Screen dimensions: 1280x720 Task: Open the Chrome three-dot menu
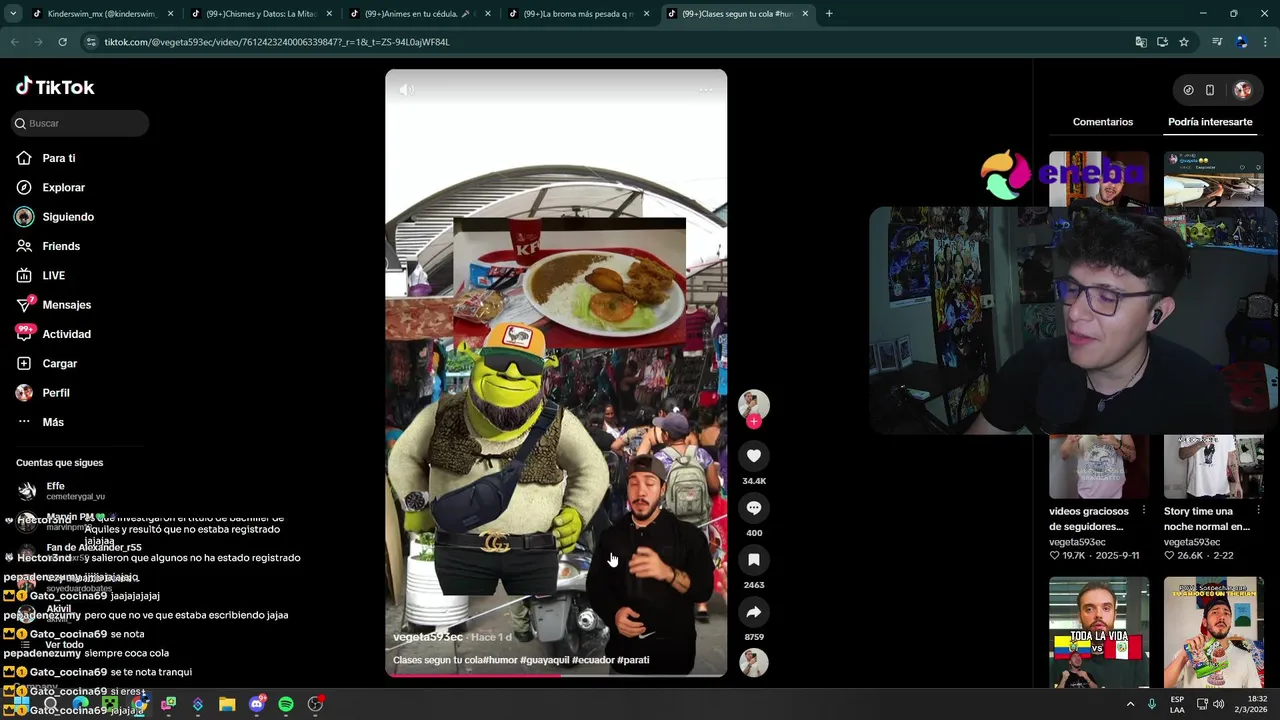1266,42
